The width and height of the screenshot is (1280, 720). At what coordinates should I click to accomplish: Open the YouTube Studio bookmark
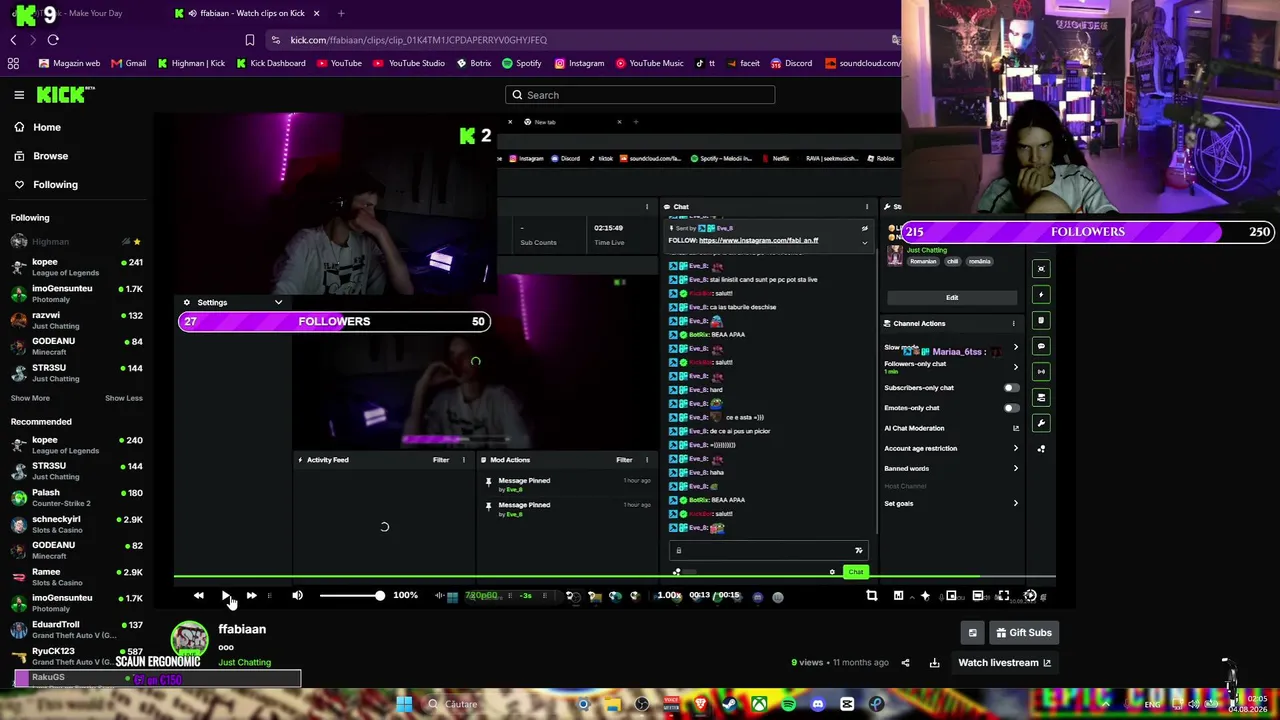[x=410, y=63]
